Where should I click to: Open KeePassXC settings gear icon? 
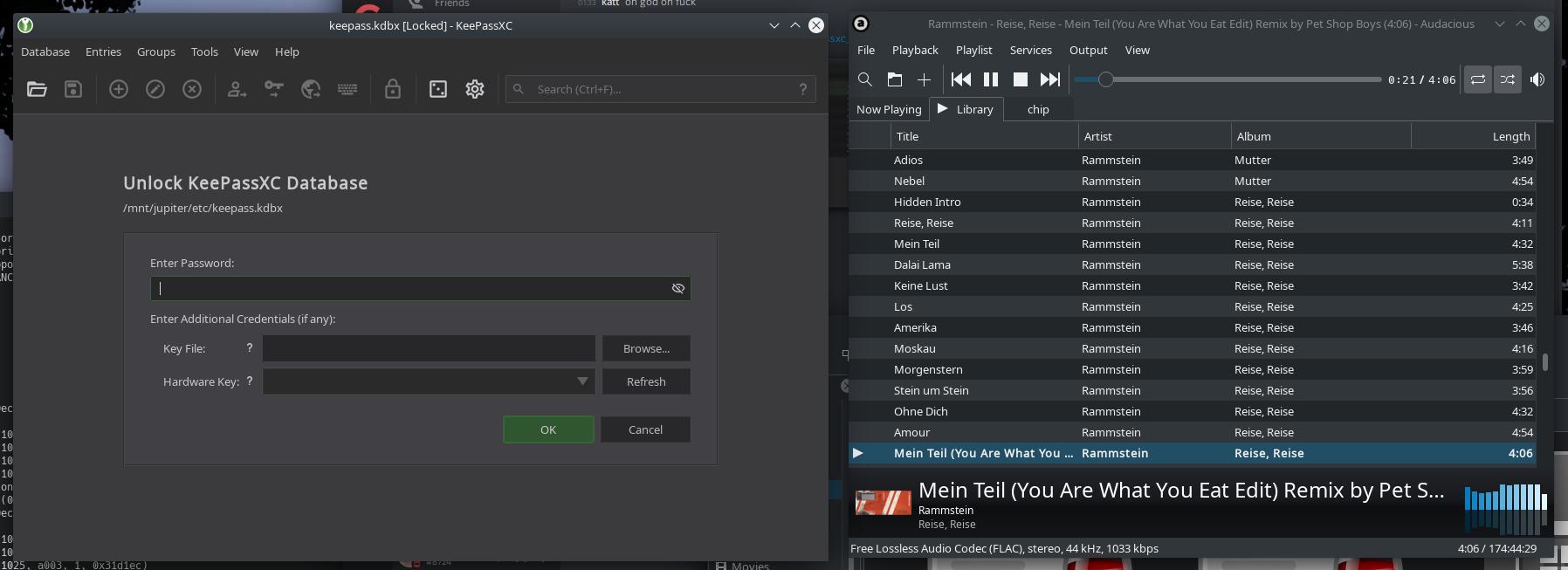click(x=475, y=89)
